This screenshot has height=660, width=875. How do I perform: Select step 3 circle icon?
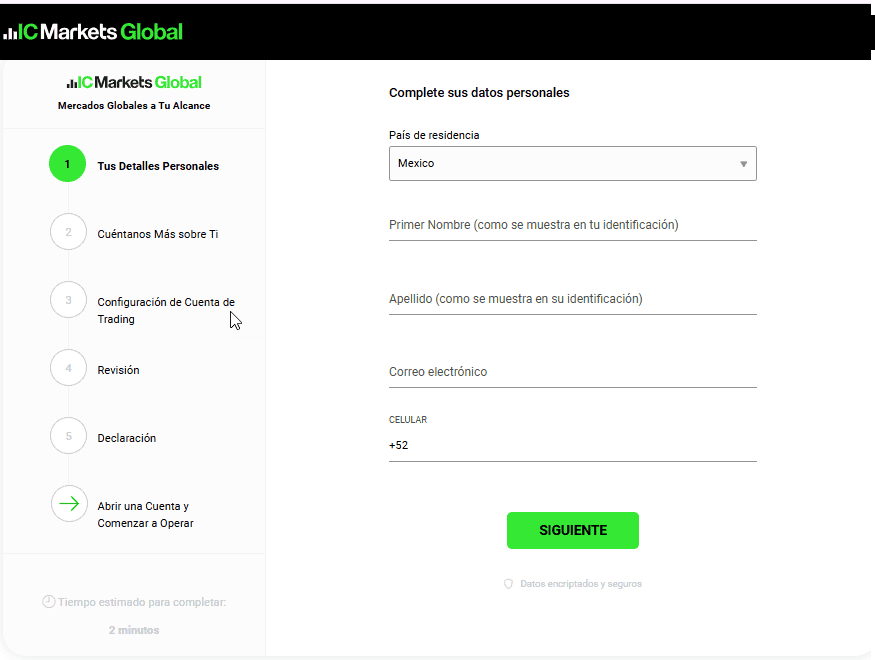pyautogui.click(x=68, y=300)
